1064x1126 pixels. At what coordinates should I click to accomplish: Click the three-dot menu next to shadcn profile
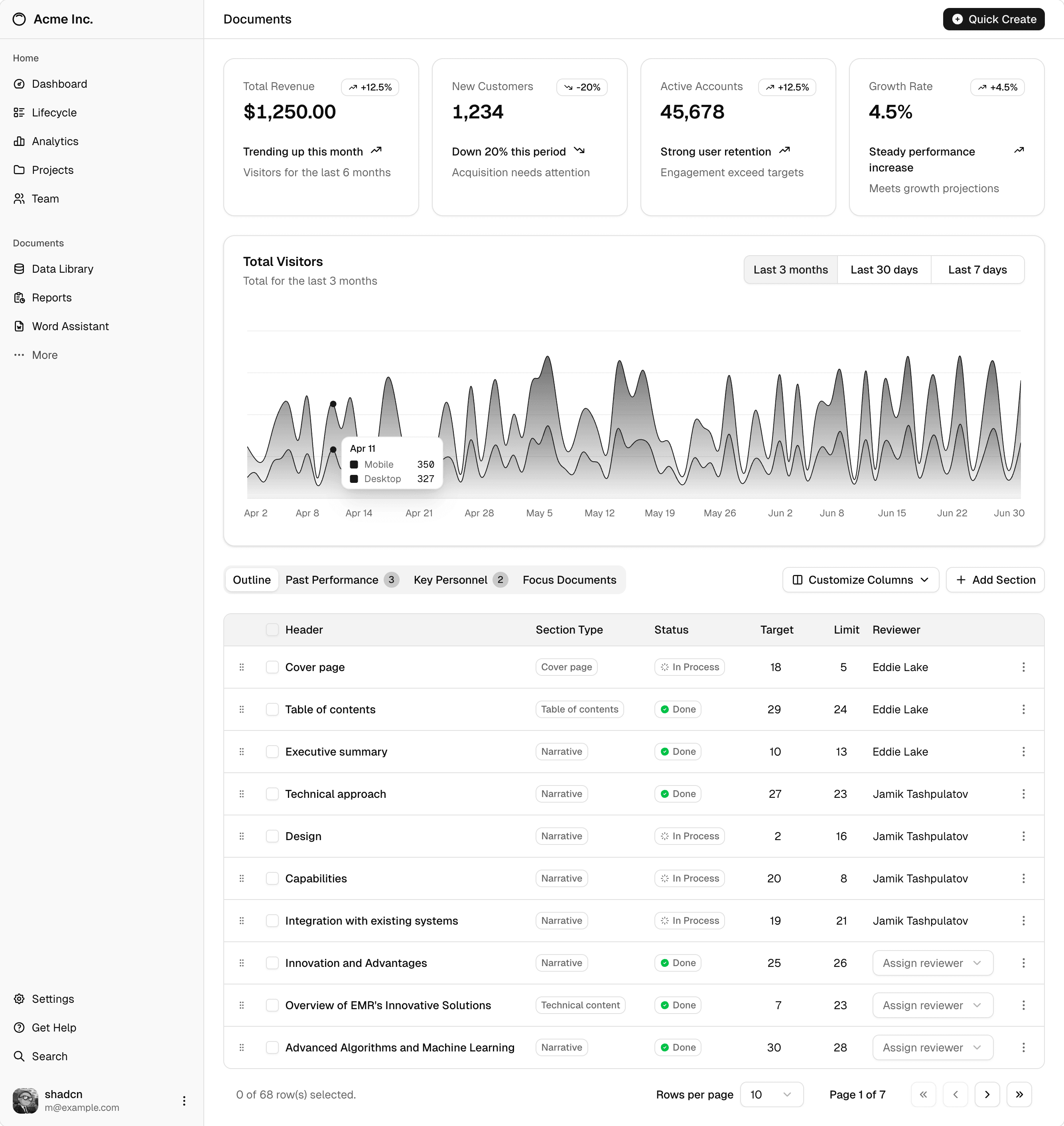tap(184, 1100)
